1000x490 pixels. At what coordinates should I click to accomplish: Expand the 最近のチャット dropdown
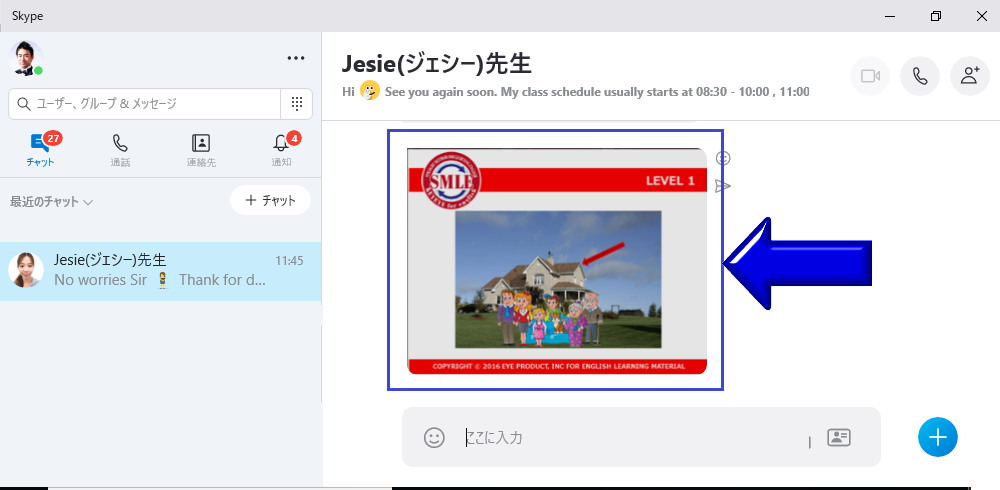click(51, 202)
